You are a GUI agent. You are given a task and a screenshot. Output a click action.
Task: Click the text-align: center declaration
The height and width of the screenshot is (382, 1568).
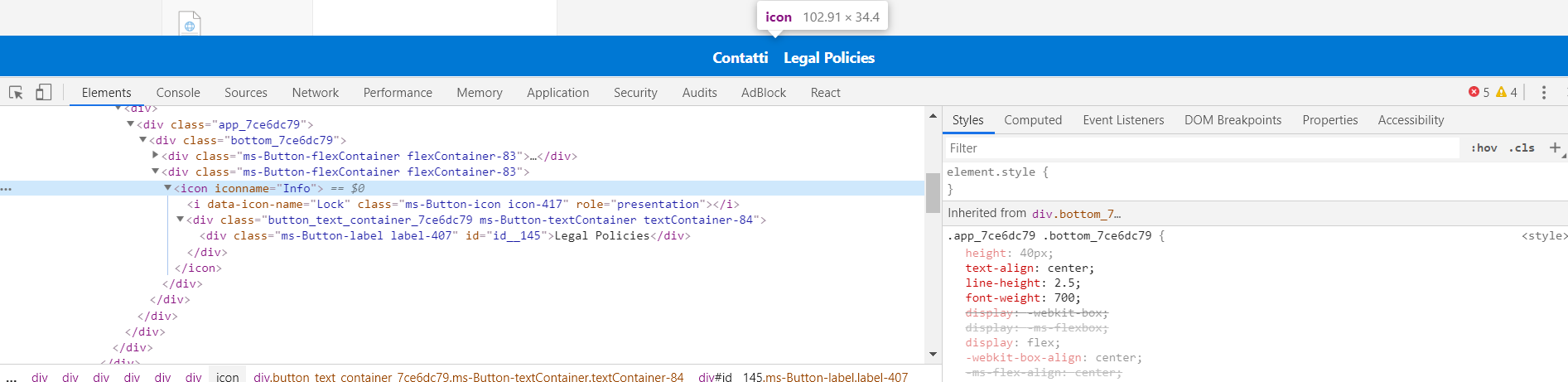point(1030,268)
